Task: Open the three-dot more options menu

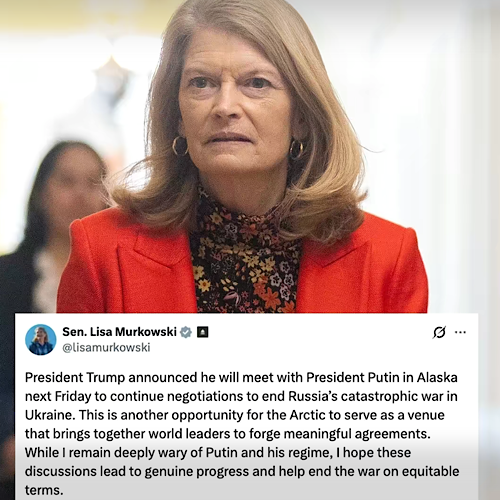Action: click(460, 332)
